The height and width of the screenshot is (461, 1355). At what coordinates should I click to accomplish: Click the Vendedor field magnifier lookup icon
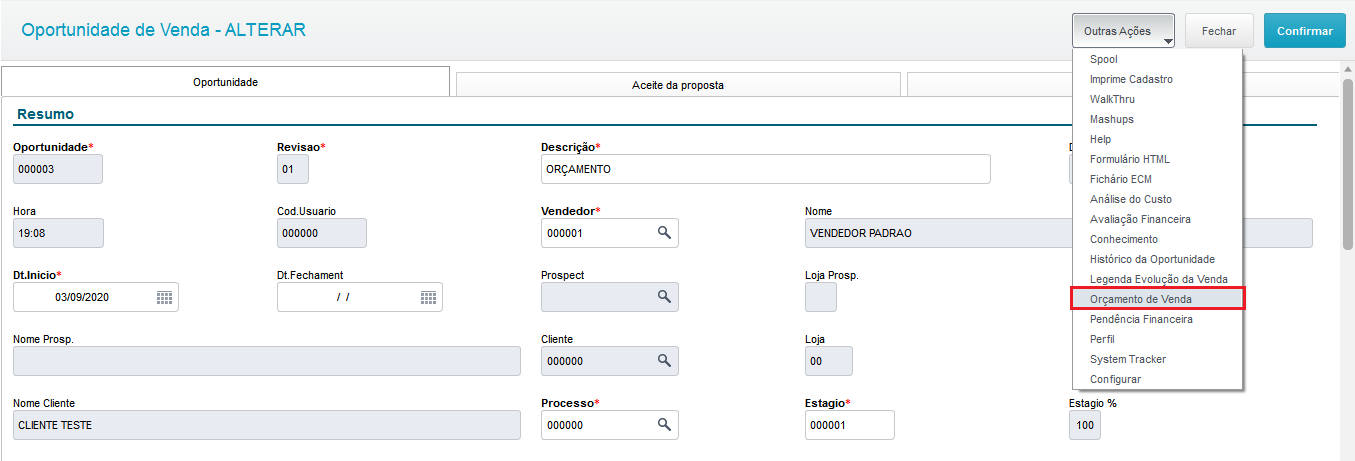tap(663, 233)
